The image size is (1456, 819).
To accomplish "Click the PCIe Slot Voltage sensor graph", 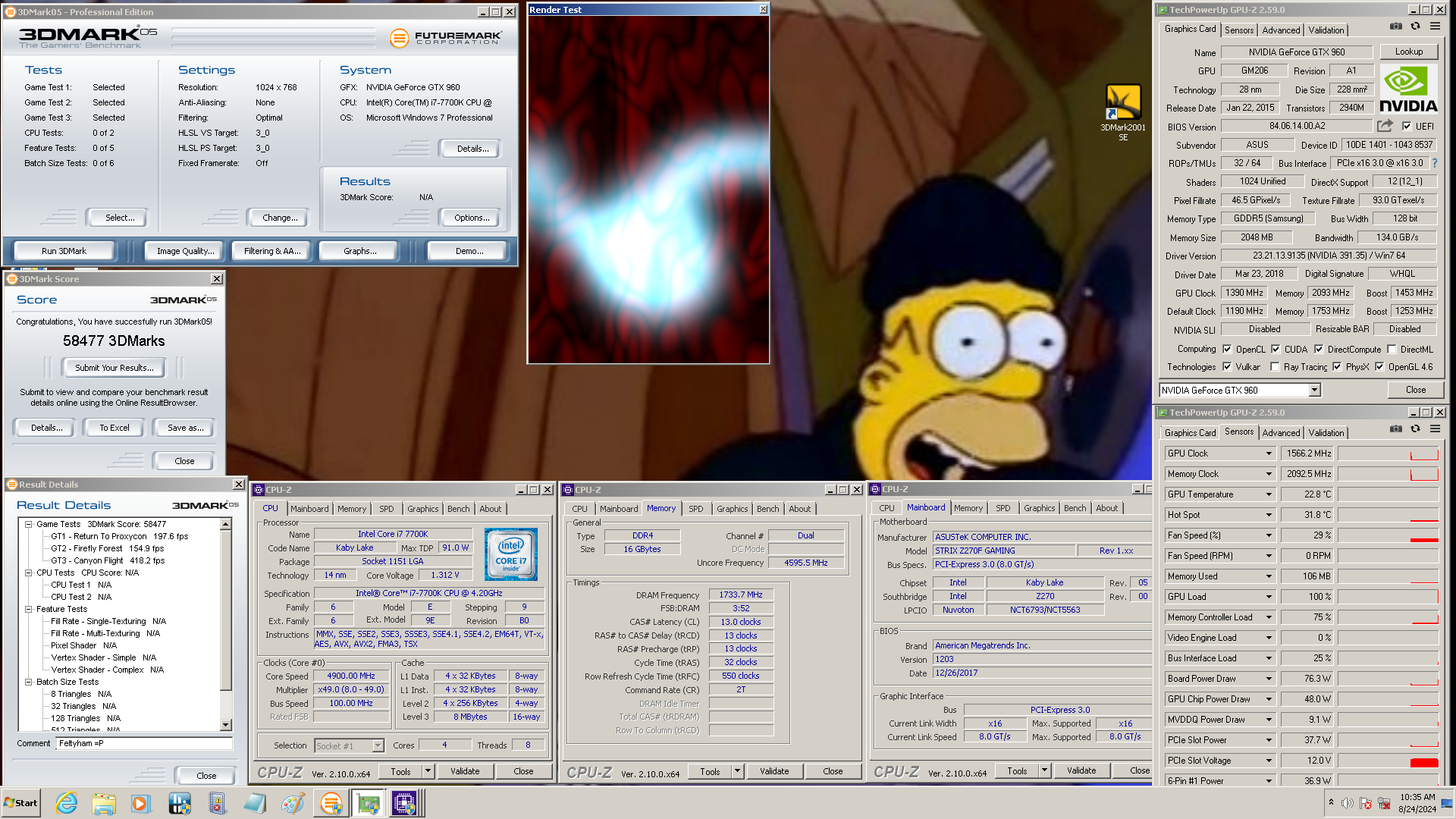I will pyautogui.click(x=1388, y=761).
